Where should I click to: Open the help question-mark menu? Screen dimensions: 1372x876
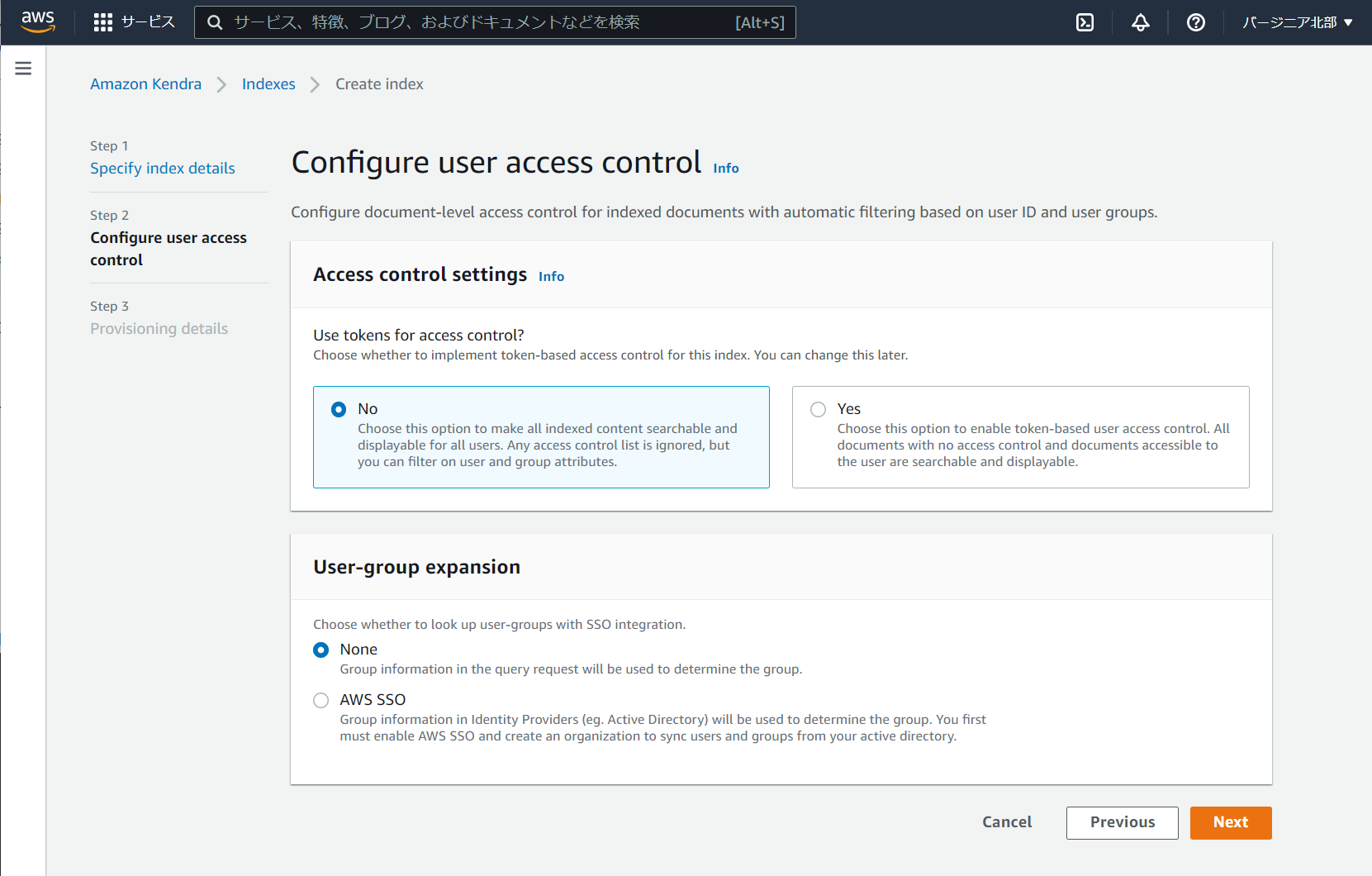pos(1196,22)
